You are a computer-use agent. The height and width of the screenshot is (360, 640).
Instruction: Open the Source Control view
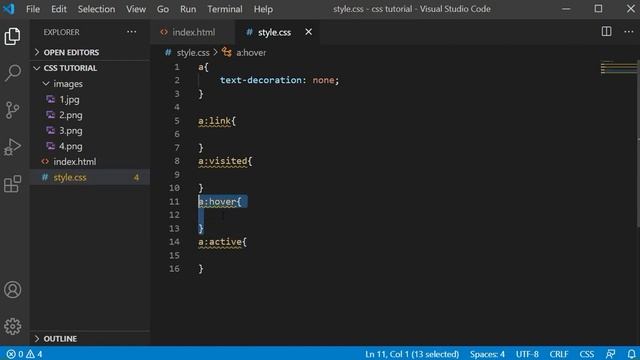pyautogui.click(x=12, y=109)
